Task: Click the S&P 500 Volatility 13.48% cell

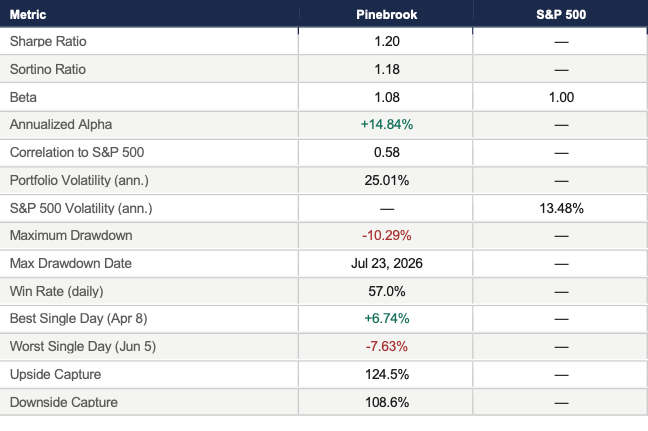Action: click(x=561, y=208)
